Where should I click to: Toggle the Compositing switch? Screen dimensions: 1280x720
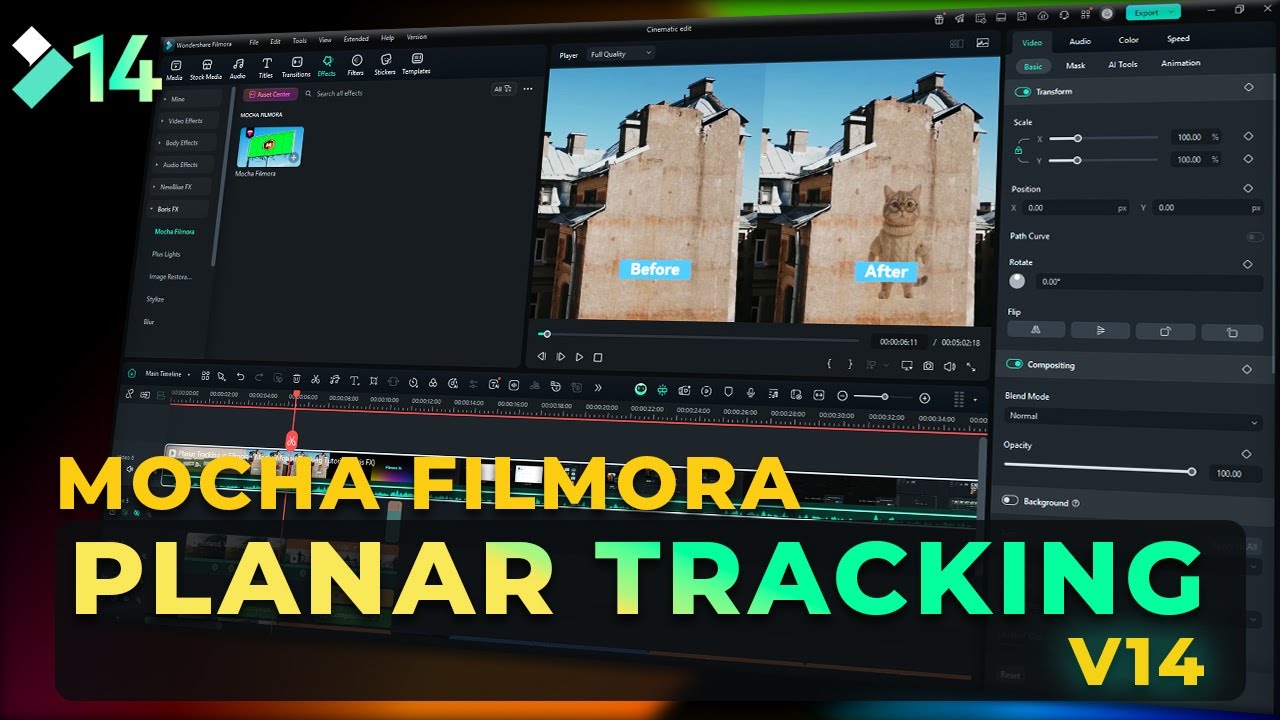click(1015, 364)
